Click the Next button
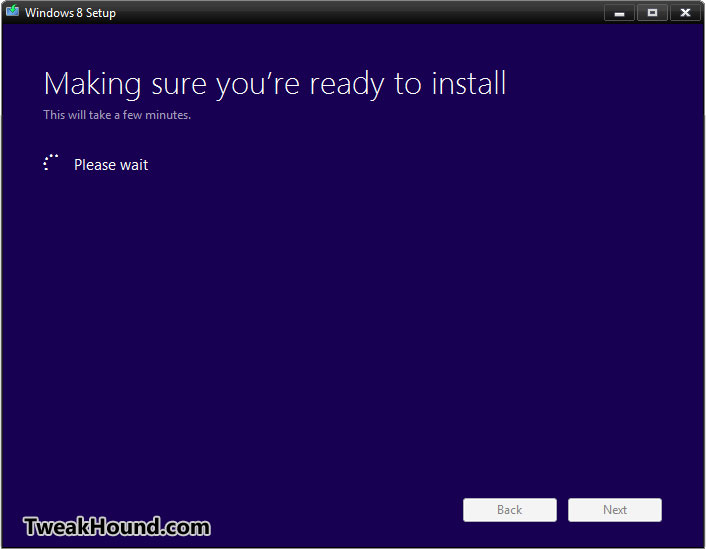 click(615, 510)
